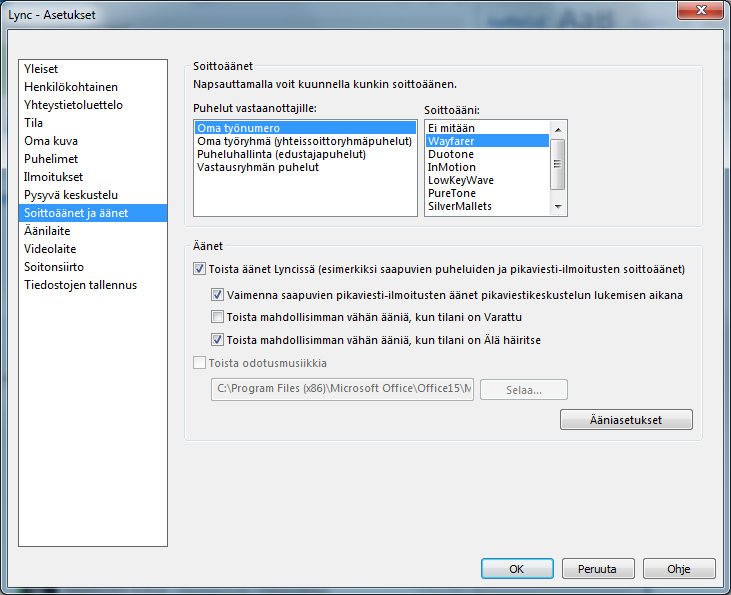
Task: Toggle Vaimenna saapuvien pikaviesti-ilmoitusten äänet checkbox
Action: 217,295
